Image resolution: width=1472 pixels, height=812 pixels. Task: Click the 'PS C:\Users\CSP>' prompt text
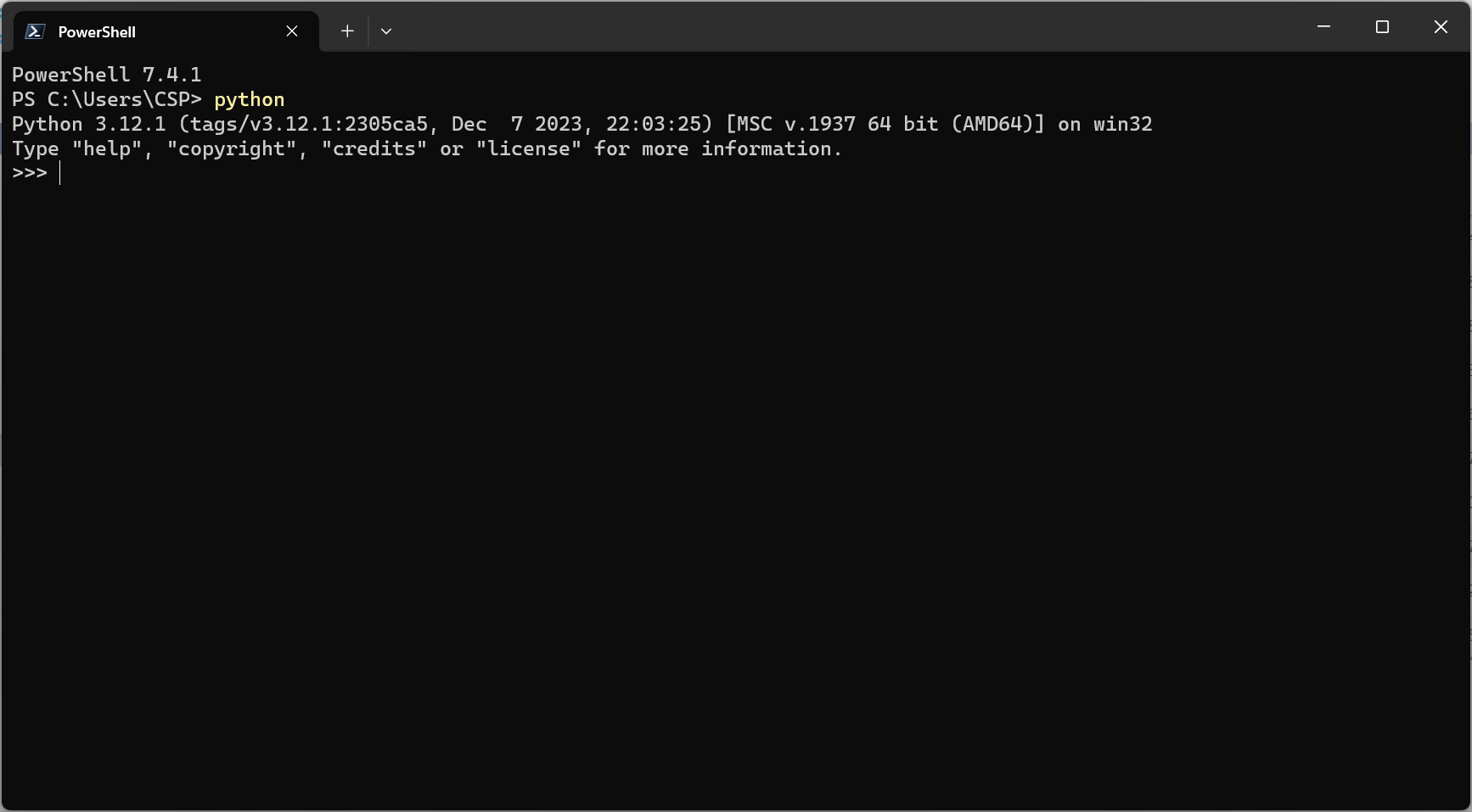coord(107,99)
